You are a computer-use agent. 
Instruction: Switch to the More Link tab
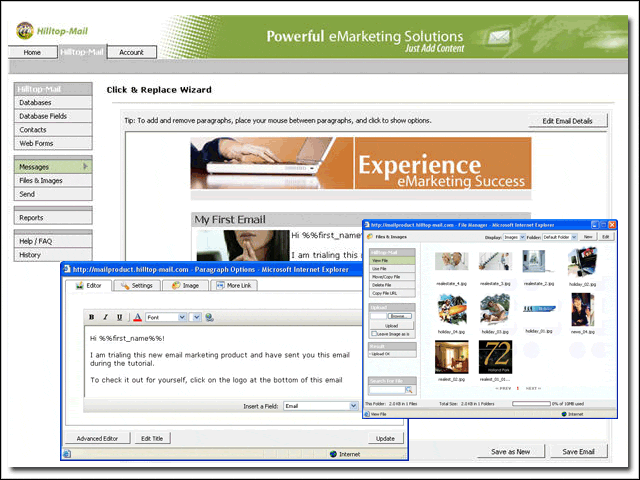[x=234, y=285]
